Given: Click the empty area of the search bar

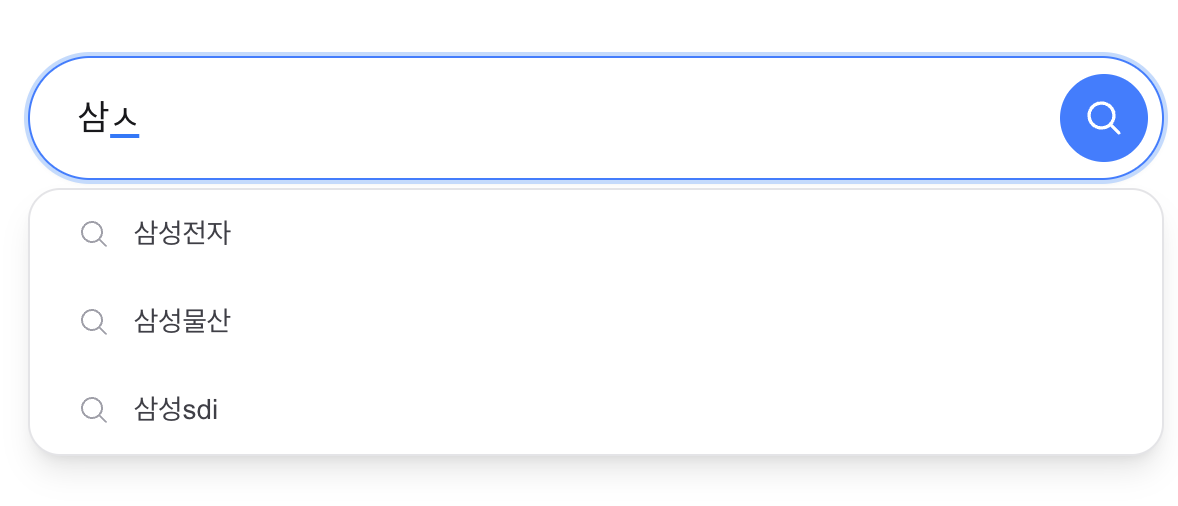Looking at the screenshot, I should (x=600, y=118).
